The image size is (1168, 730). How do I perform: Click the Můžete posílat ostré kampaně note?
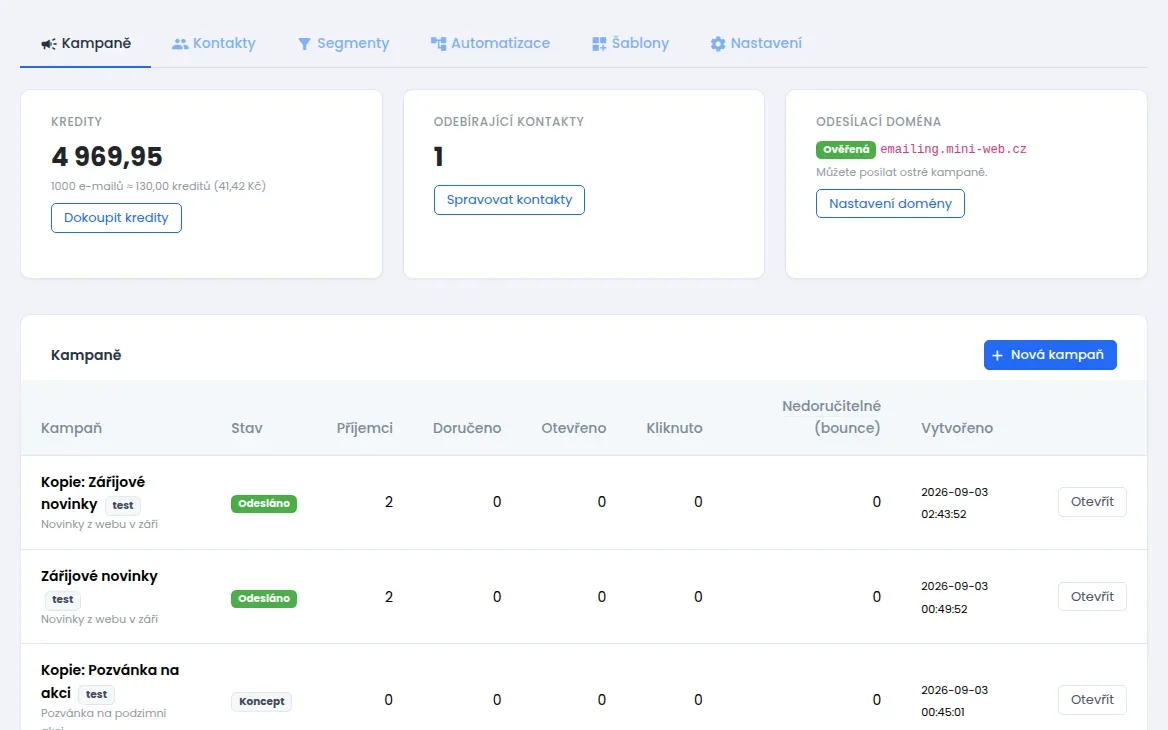[901, 172]
